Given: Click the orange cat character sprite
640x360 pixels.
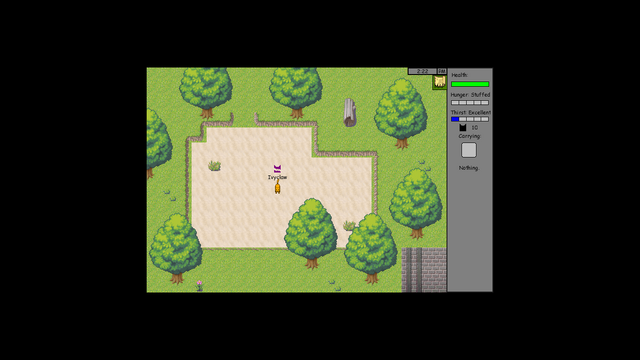Looking at the screenshot, I should click(x=277, y=187).
